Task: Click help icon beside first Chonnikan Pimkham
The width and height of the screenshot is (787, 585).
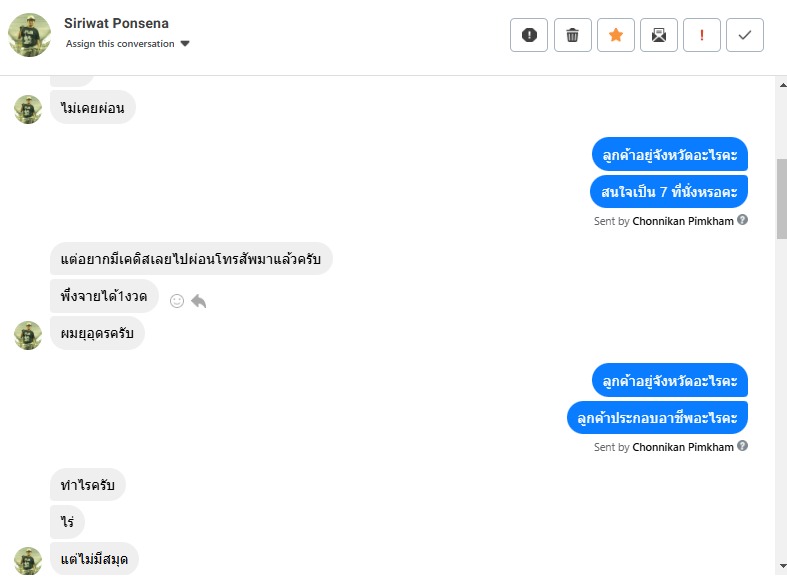Action: click(x=743, y=220)
